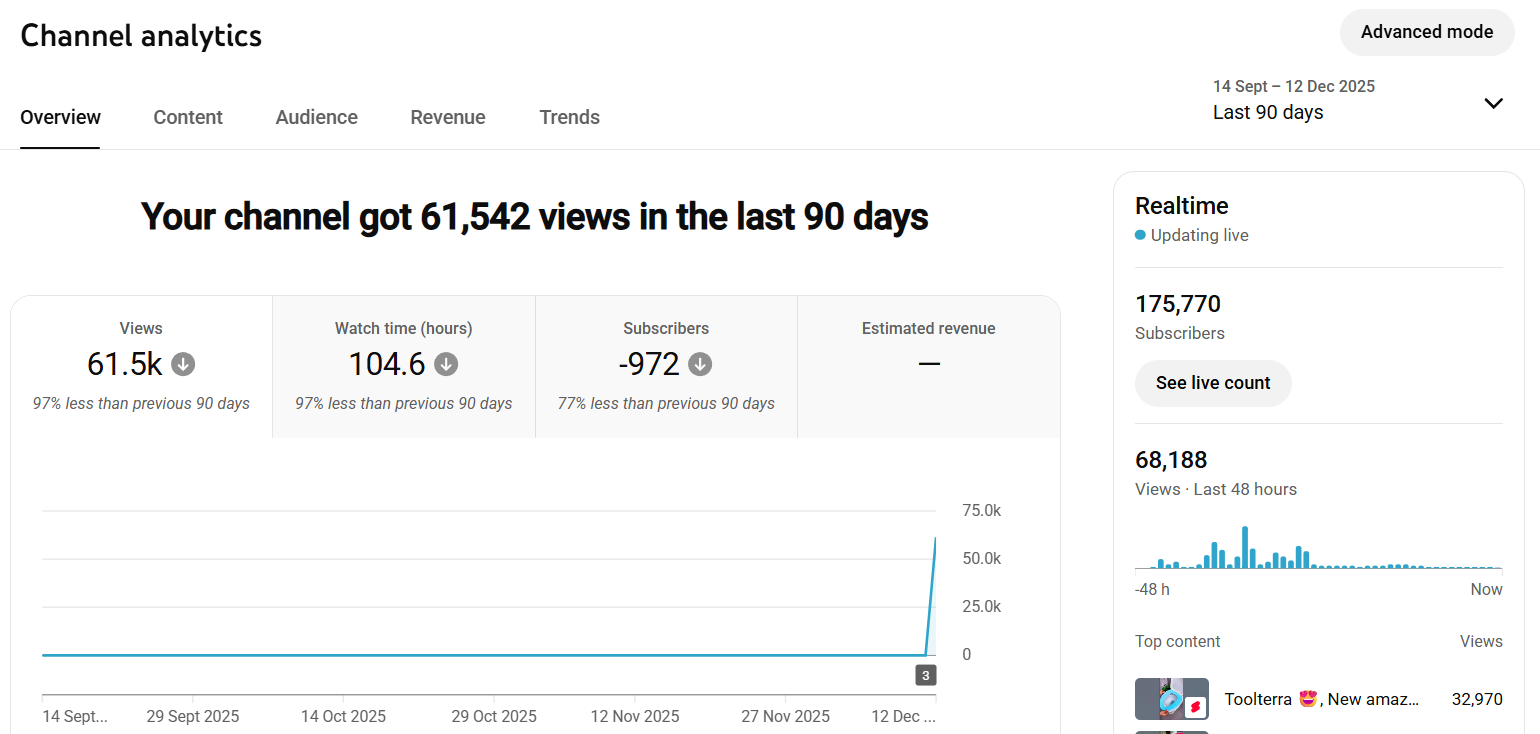Select the Overview tab
This screenshot has height=734, width=1540.
[x=60, y=117]
